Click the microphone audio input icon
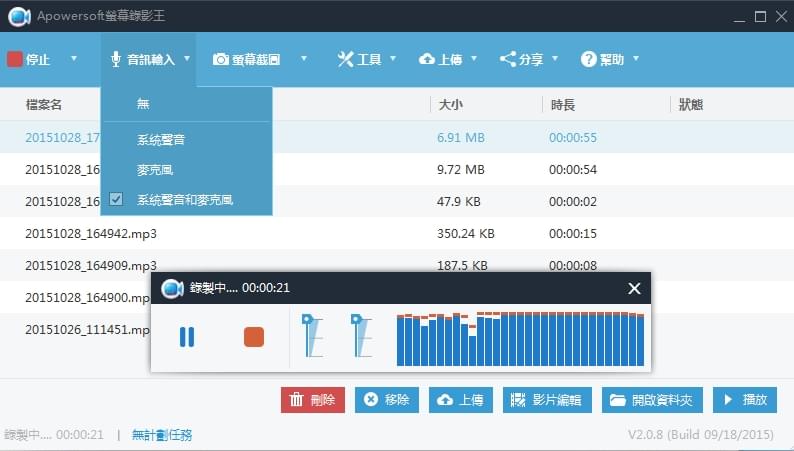This screenshot has height=451, width=794. 116,59
